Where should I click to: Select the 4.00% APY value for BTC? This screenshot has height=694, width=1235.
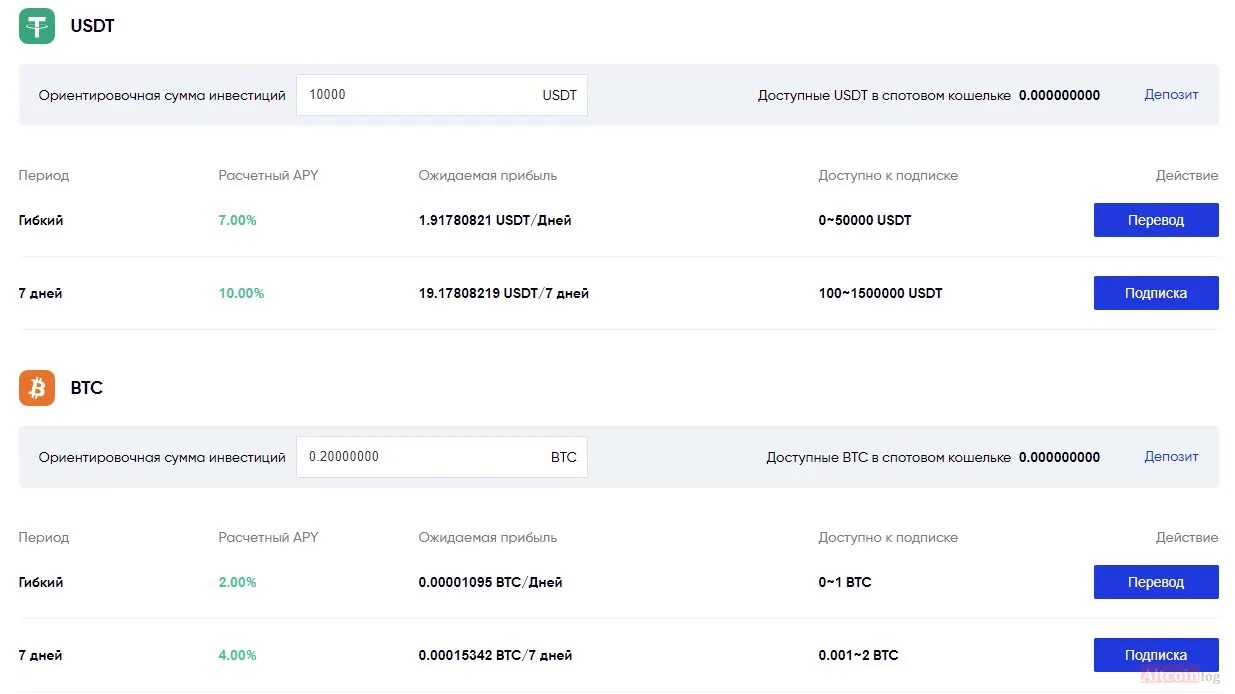click(237, 655)
